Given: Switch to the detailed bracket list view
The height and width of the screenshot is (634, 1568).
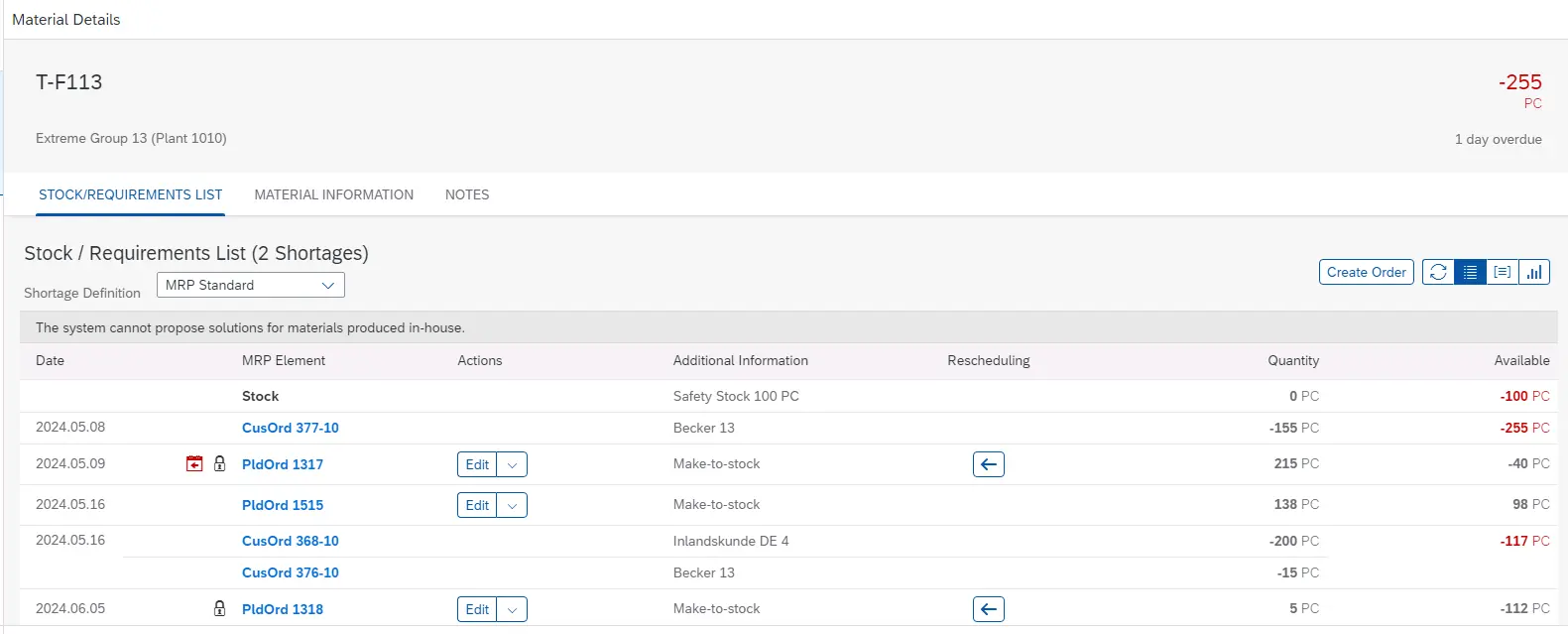Looking at the screenshot, I should [1503, 272].
